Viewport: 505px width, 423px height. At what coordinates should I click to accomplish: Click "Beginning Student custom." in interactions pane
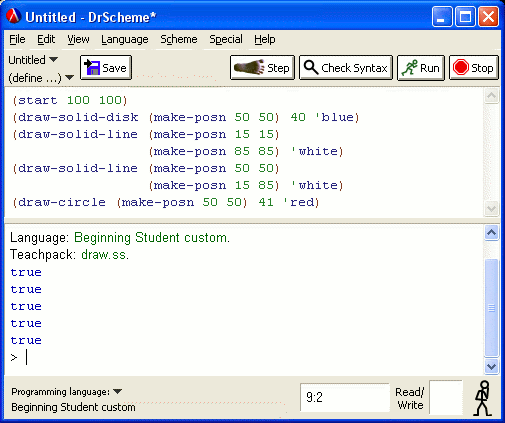point(152,238)
